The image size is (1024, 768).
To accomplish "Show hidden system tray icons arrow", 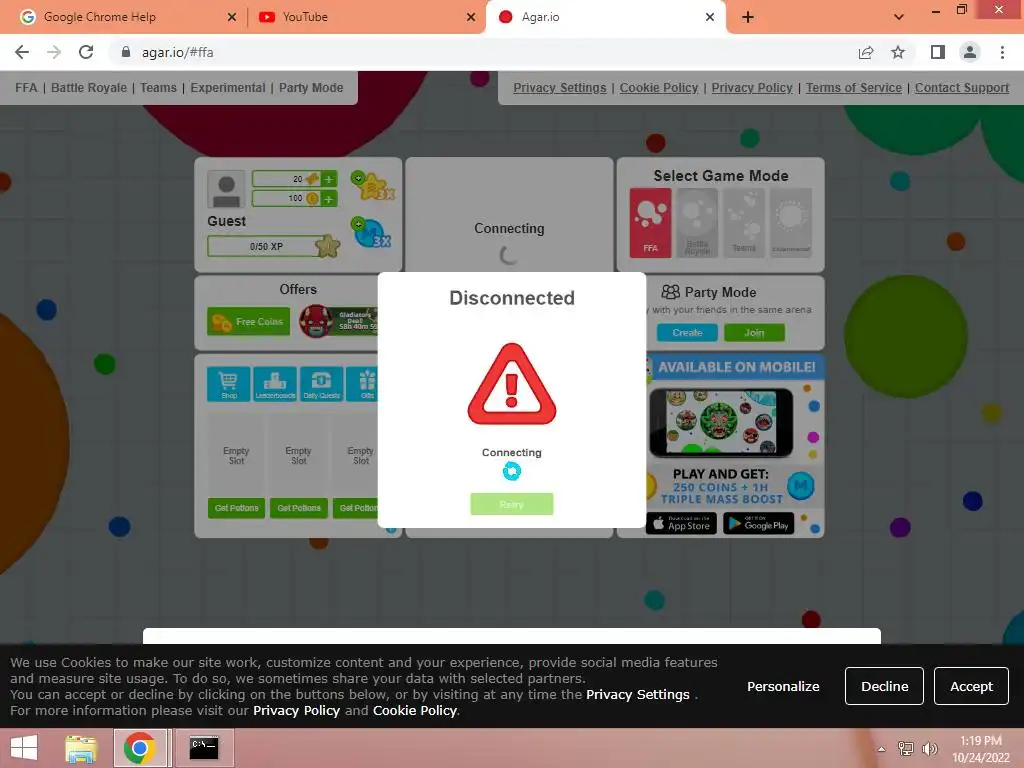I will [882, 748].
